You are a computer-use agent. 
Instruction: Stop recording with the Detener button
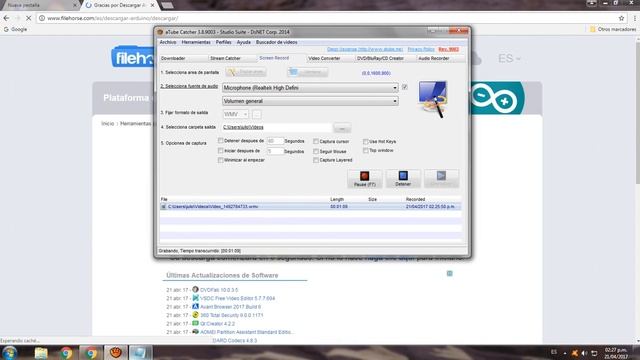tap(403, 179)
